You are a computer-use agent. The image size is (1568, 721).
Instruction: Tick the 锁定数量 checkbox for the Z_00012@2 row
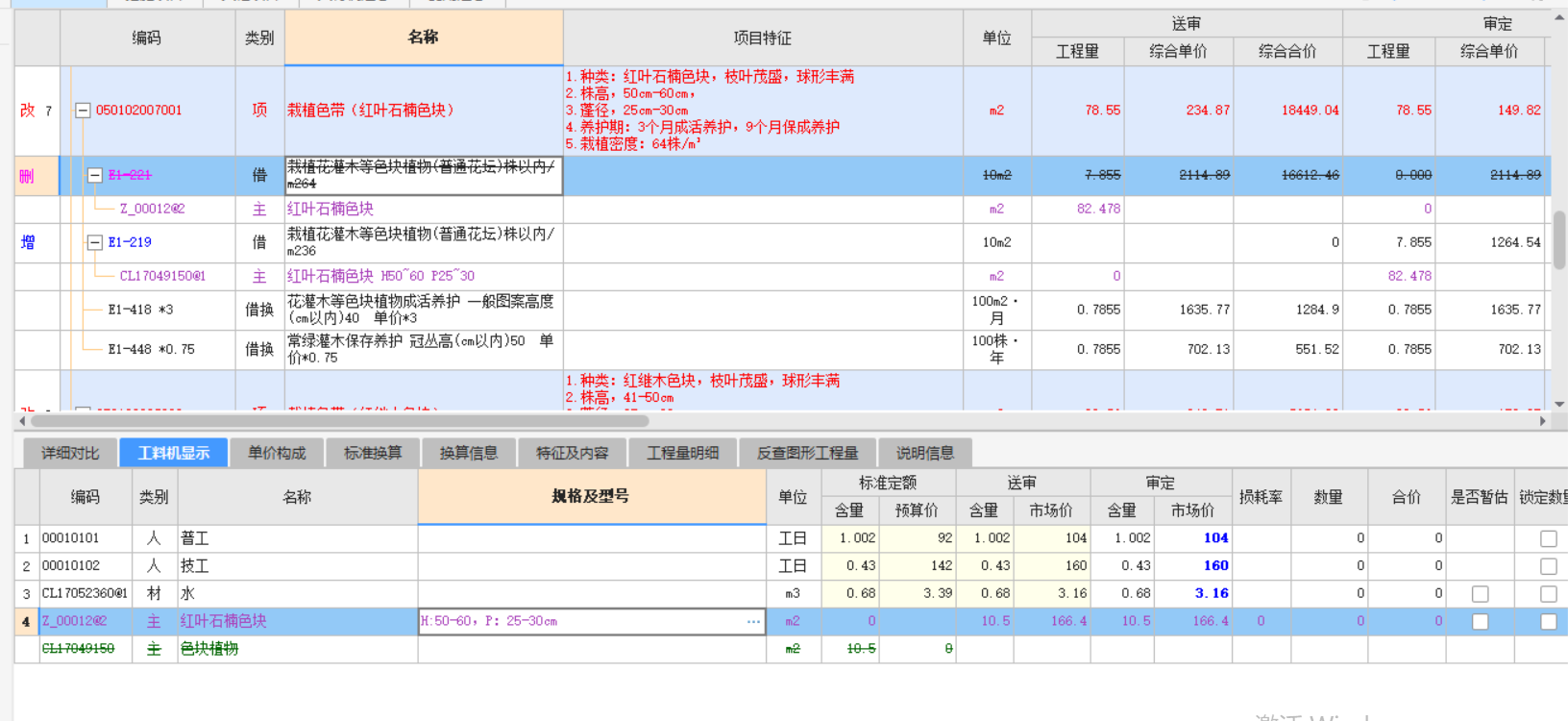[1548, 622]
